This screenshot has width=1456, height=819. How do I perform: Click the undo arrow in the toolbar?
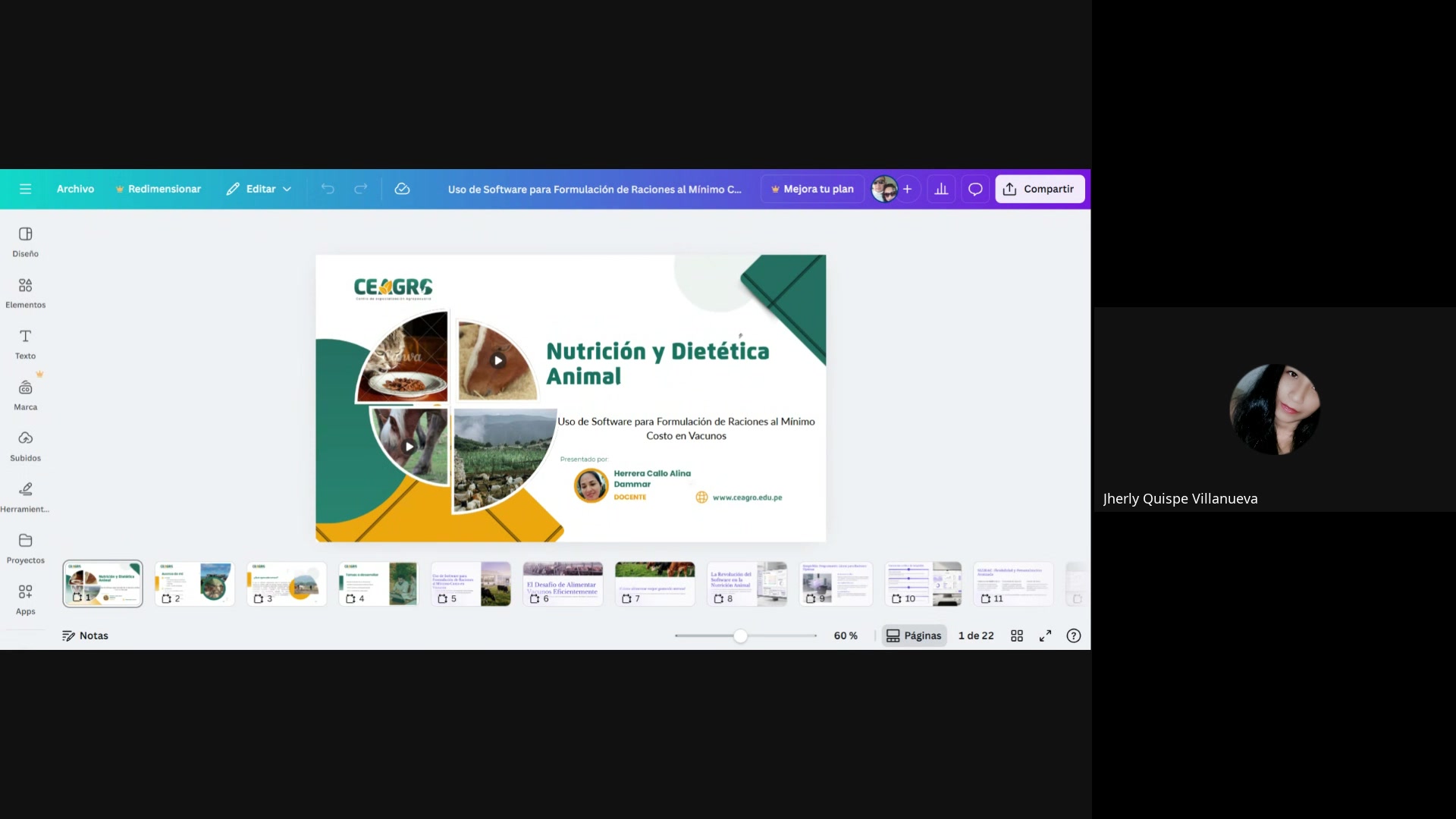tap(327, 189)
